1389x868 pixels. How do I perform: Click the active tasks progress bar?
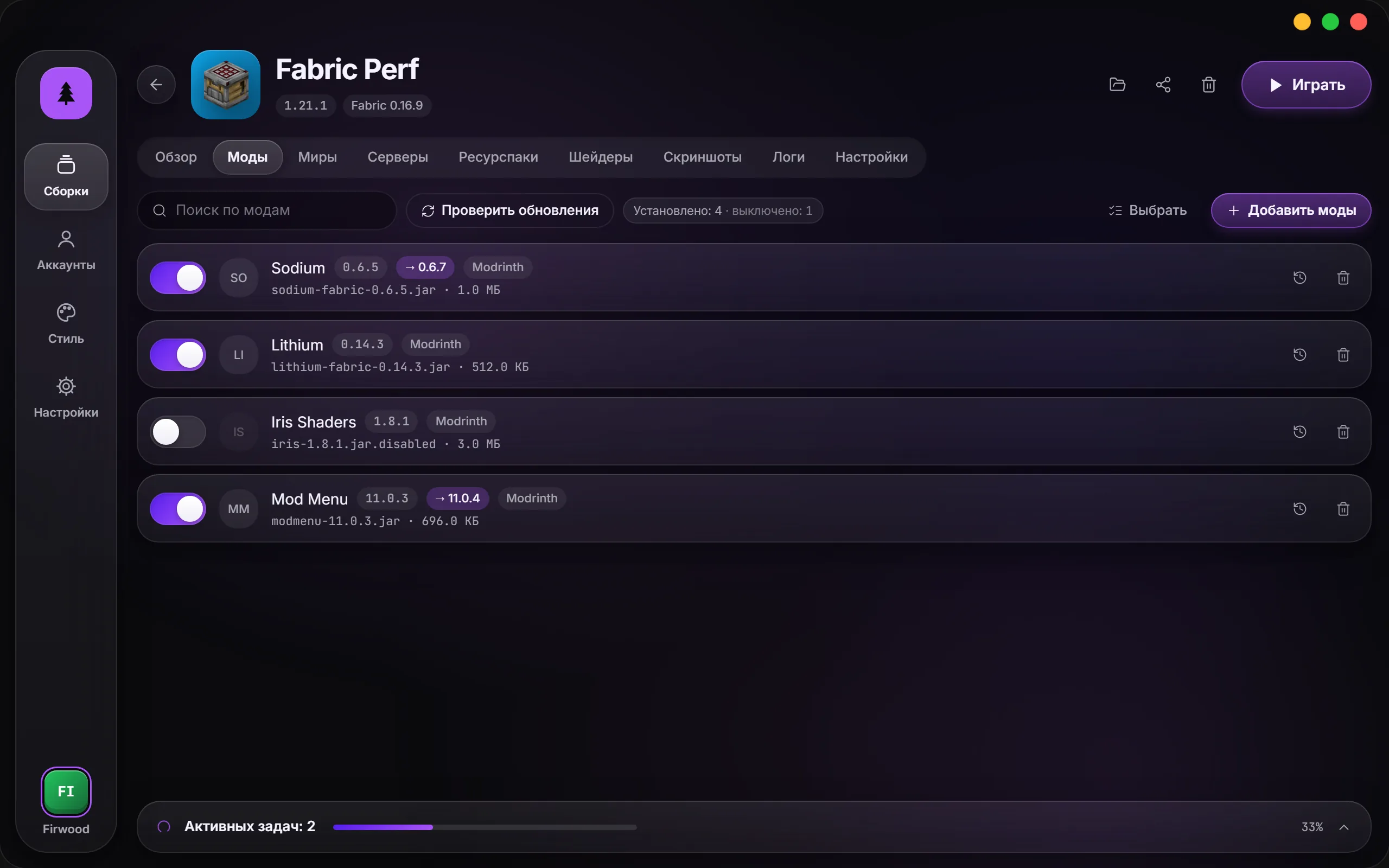(485, 827)
